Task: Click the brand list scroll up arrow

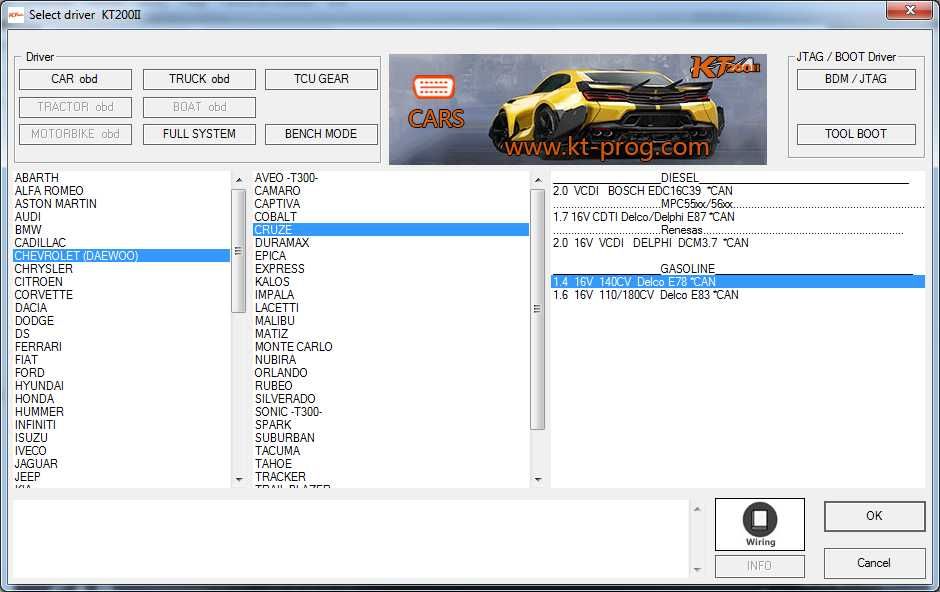Action: [239, 180]
